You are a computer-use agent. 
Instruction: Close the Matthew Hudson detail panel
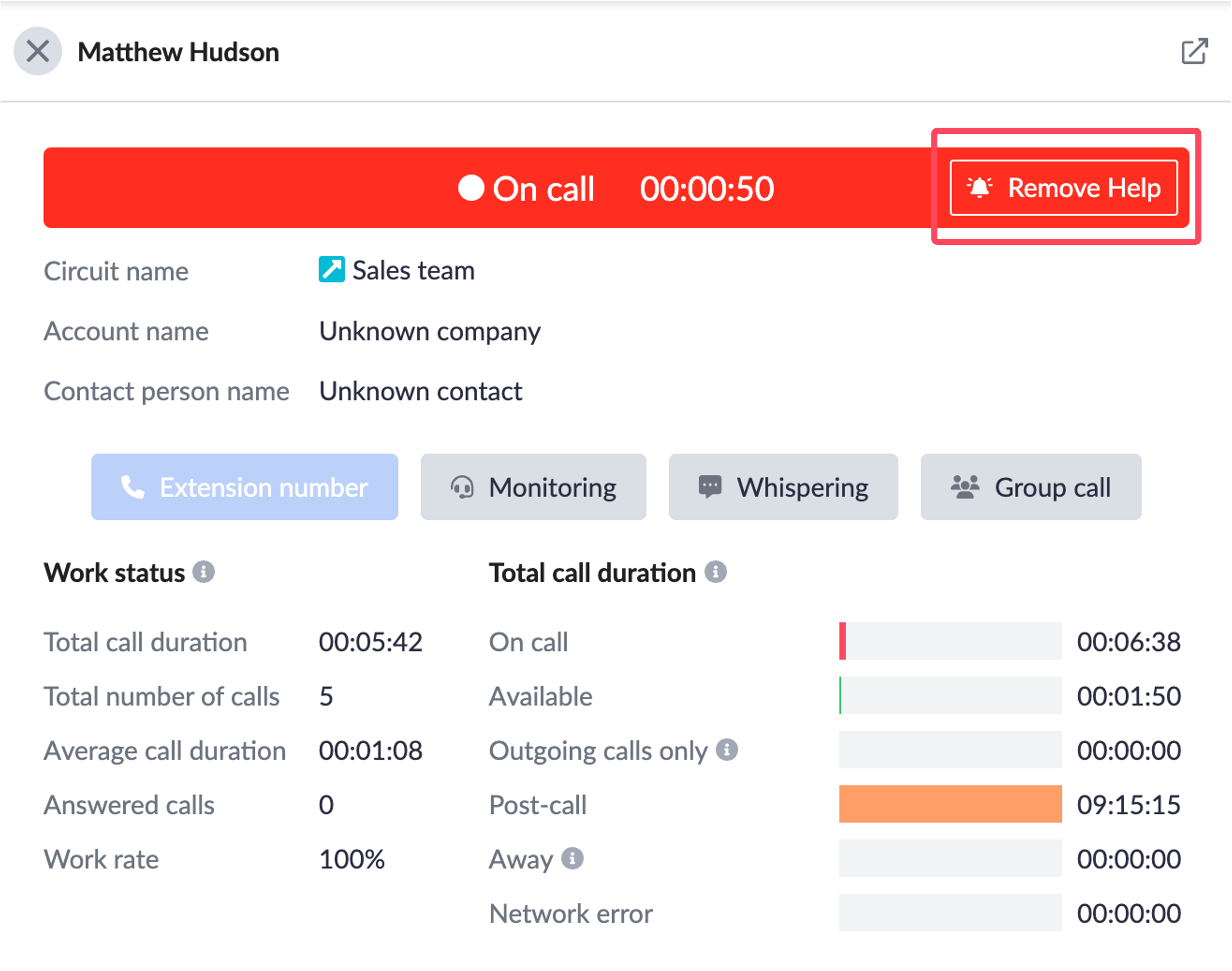[38, 52]
